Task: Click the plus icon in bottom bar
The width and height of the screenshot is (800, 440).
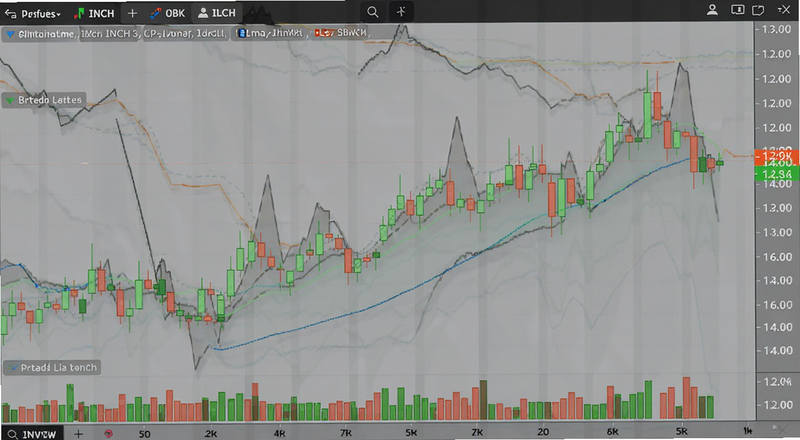Action: (78, 434)
